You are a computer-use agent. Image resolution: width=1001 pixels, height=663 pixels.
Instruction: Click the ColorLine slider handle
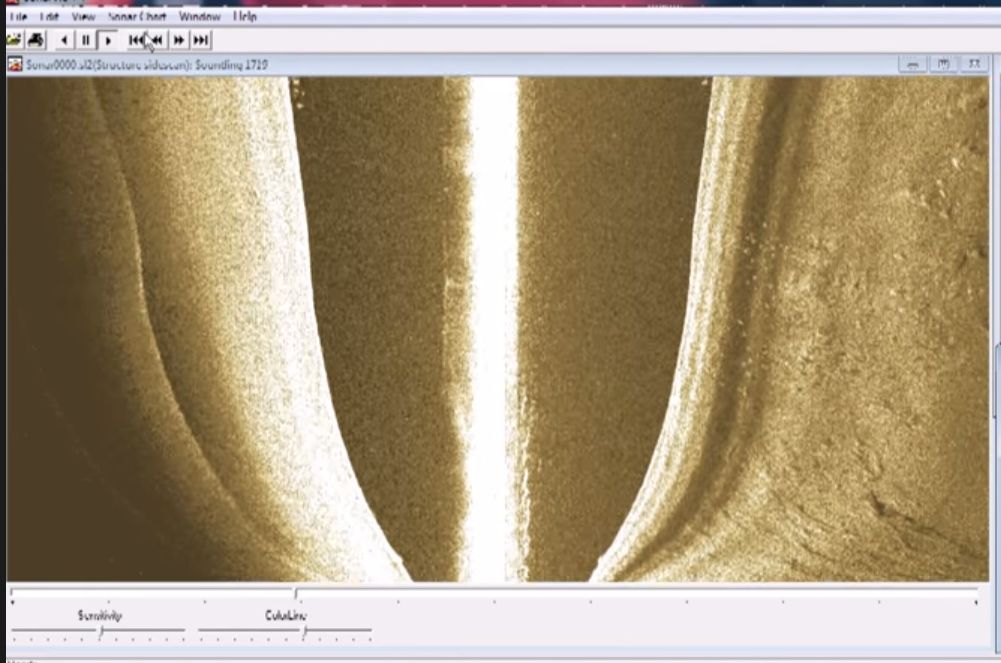[305, 632]
